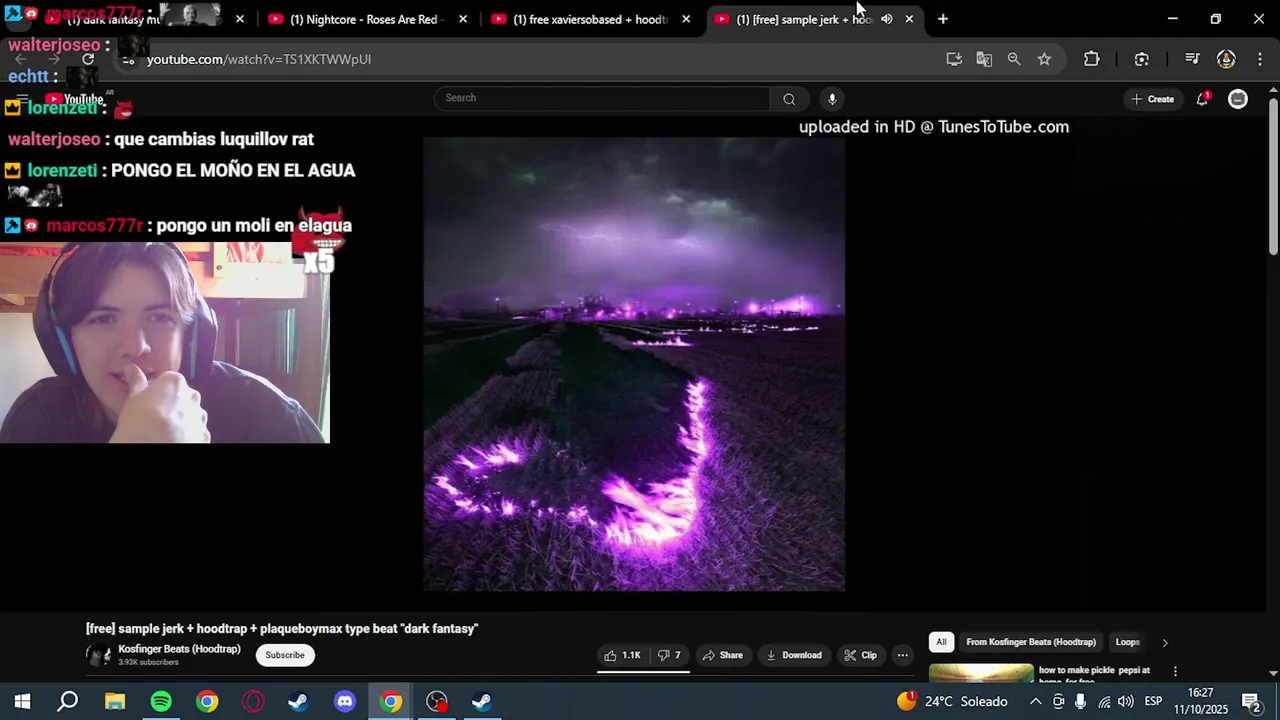Open the Google Lens screenshot search icon
Image resolution: width=1280 pixels, height=720 pixels.
pos(1141,59)
